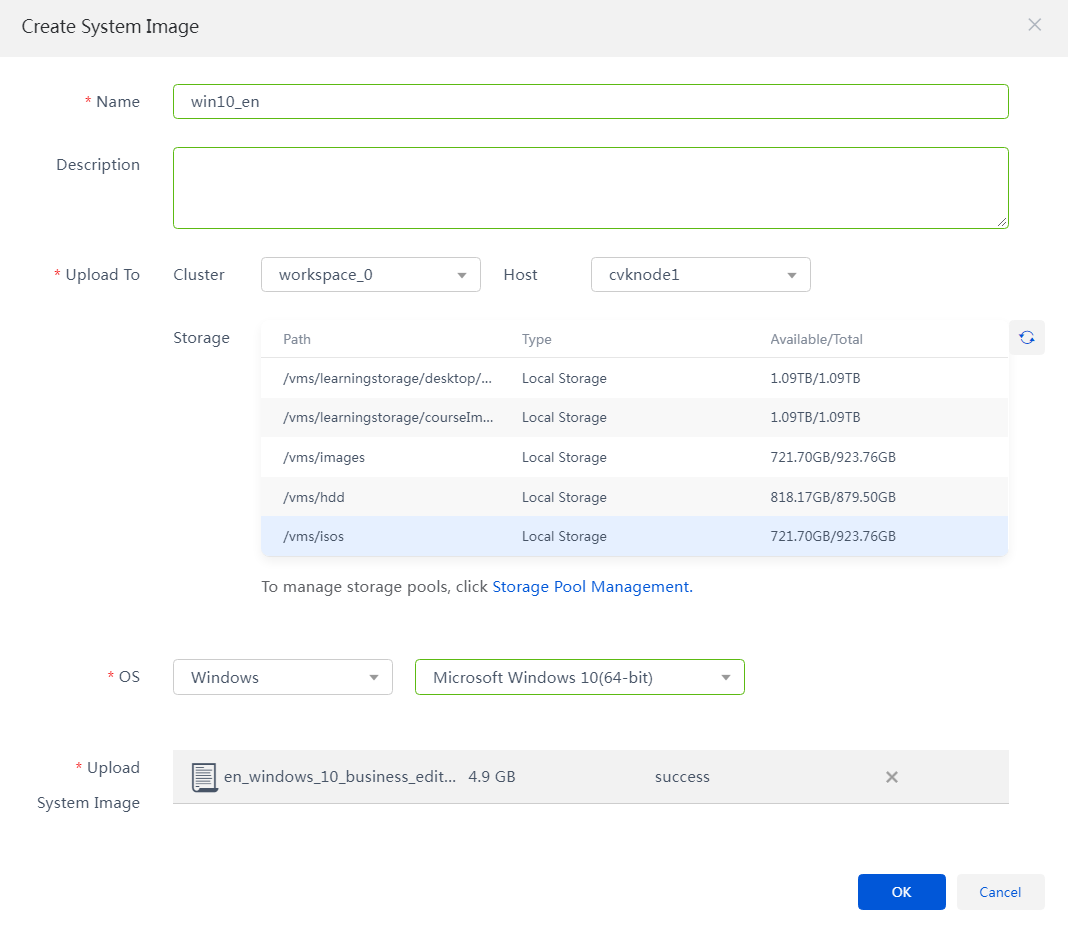Viewport: 1068px width, 927px height.
Task: Open the Cluster dropdown workspace_0
Action: point(371,274)
